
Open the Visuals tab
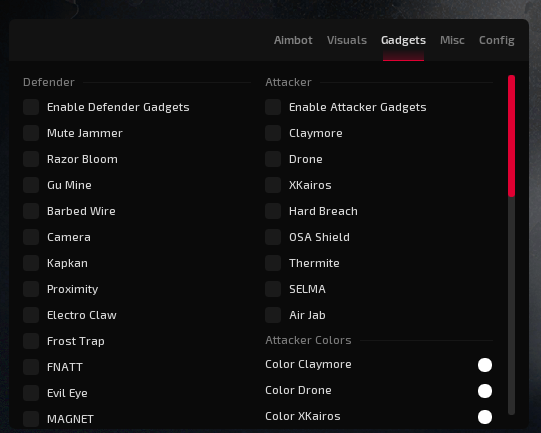(x=347, y=40)
